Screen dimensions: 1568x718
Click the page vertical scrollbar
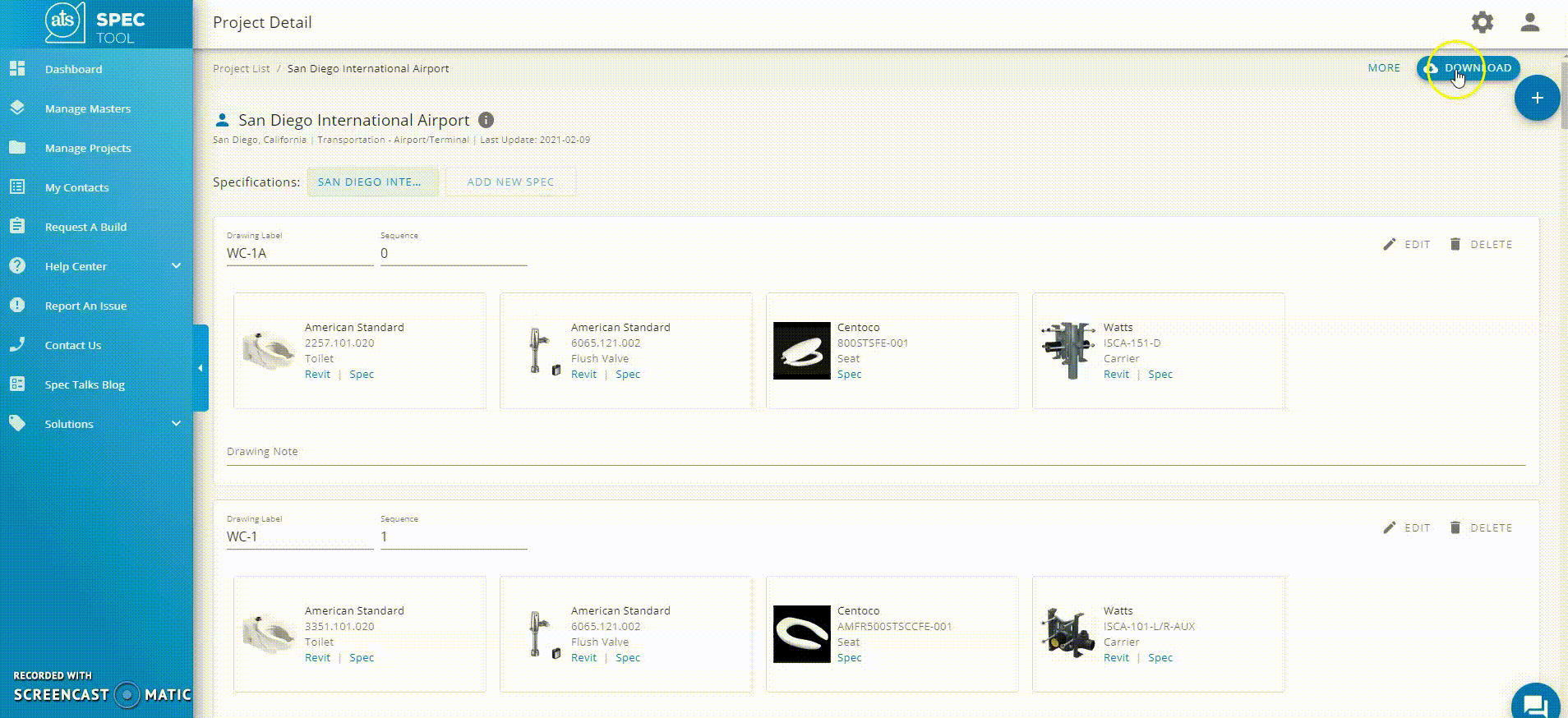pyautogui.click(x=1564, y=96)
